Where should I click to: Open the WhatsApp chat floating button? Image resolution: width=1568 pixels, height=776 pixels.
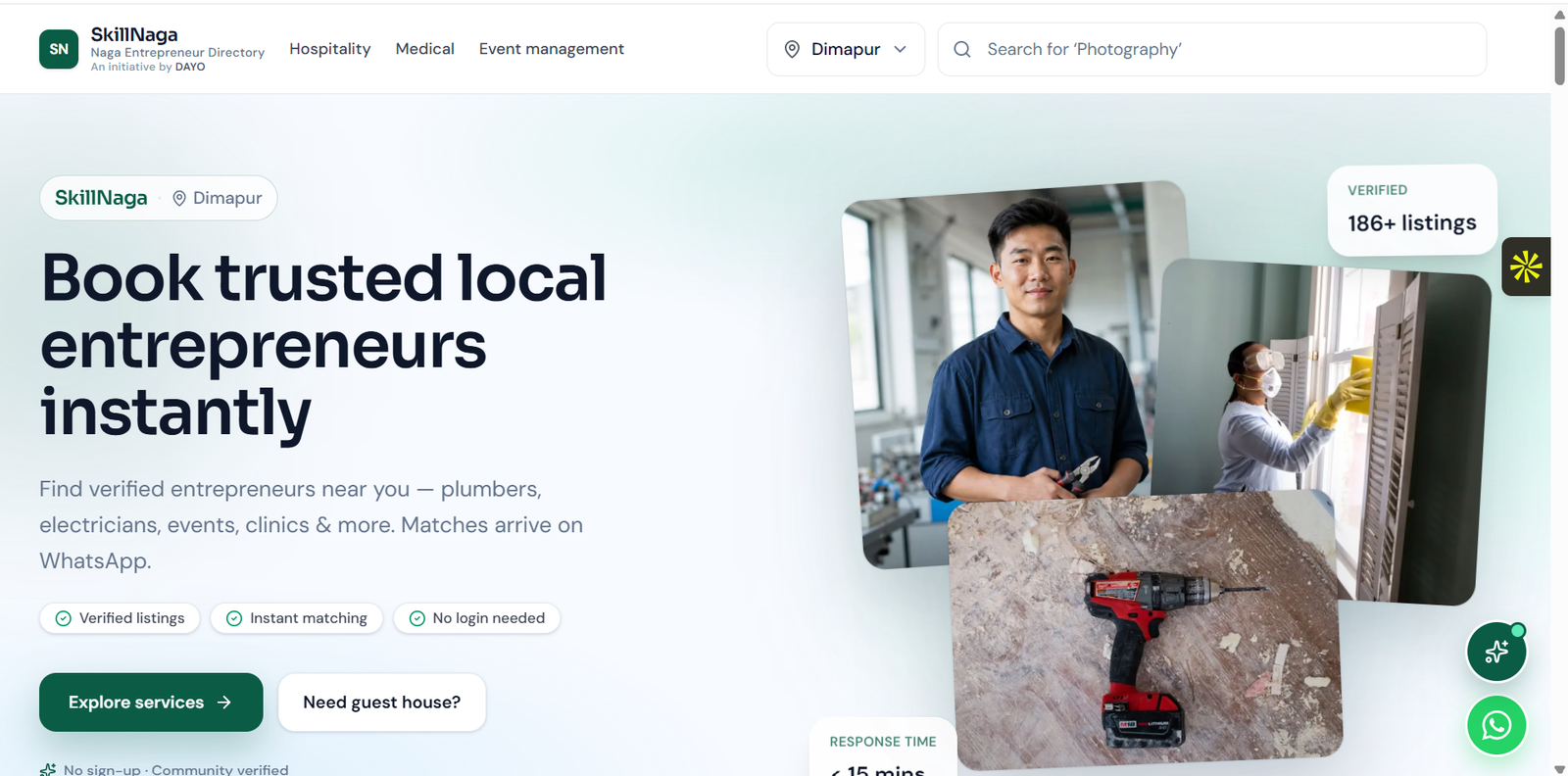click(x=1496, y=725)
